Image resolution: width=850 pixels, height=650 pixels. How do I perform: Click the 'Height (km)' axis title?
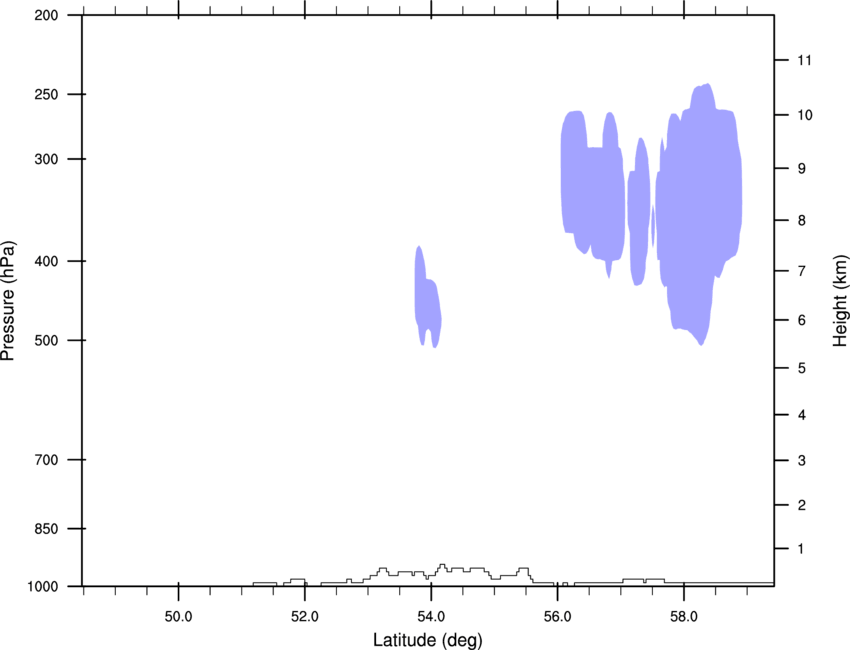click(x=840, y=301)
